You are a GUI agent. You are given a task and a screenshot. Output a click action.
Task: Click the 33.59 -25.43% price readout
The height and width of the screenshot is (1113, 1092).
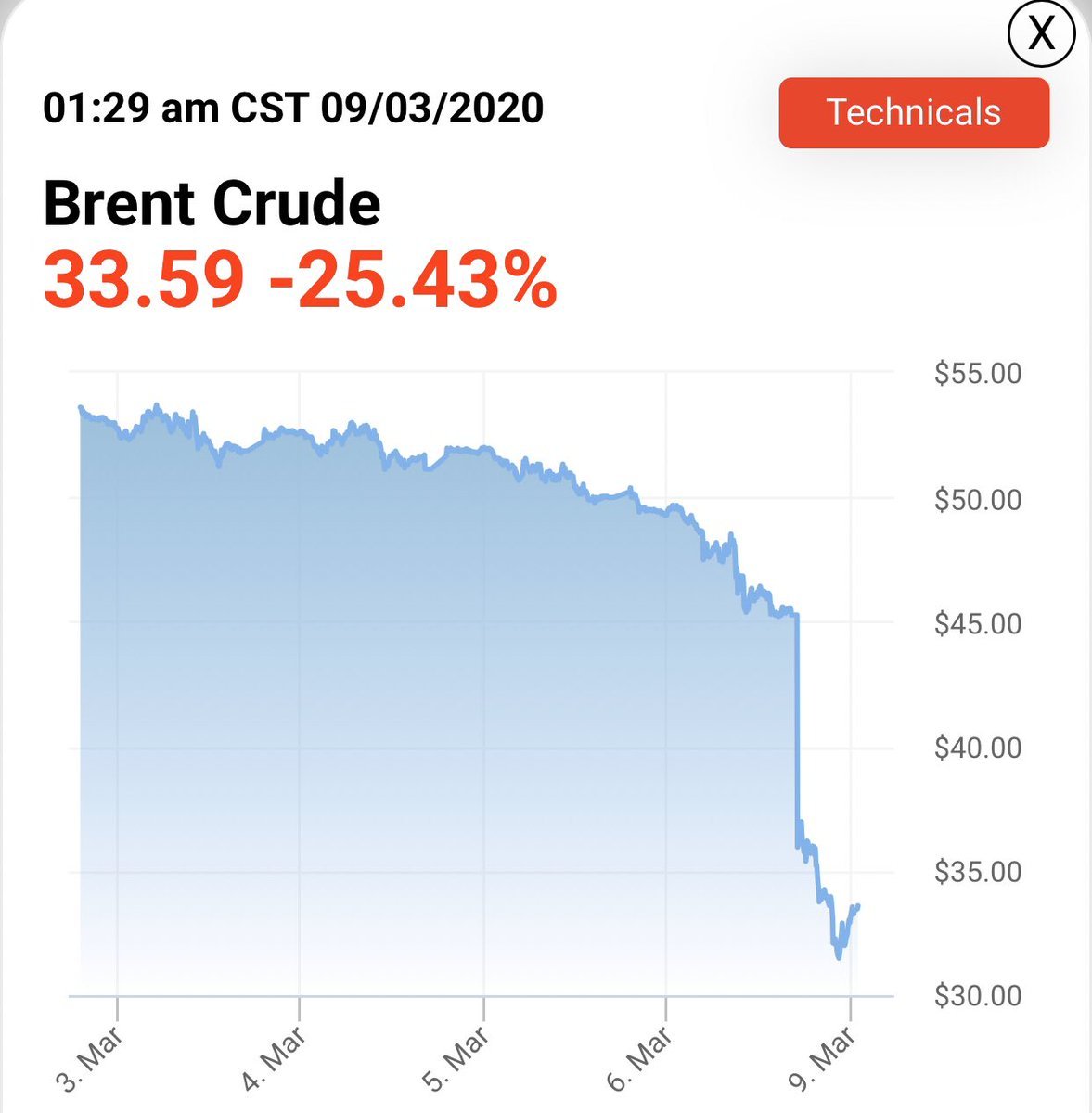(301, 280)
